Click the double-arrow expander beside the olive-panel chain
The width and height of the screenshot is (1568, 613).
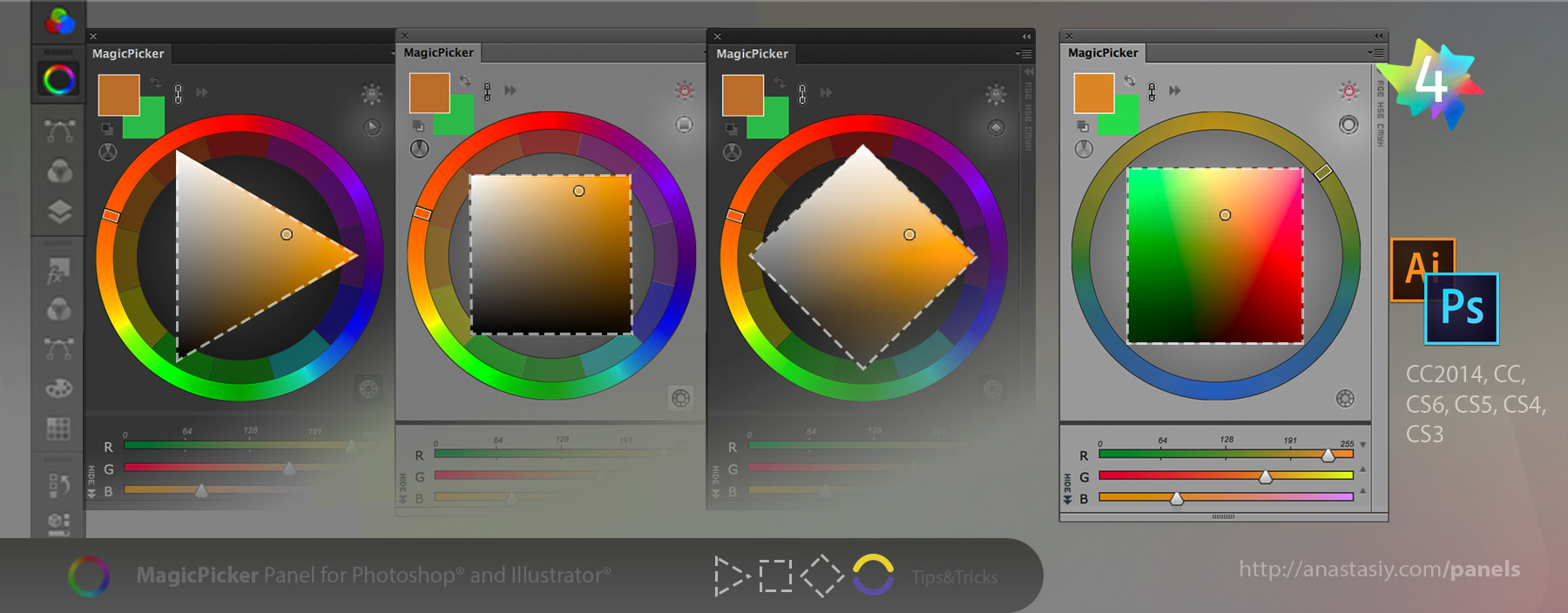[x=1175, y=91]
